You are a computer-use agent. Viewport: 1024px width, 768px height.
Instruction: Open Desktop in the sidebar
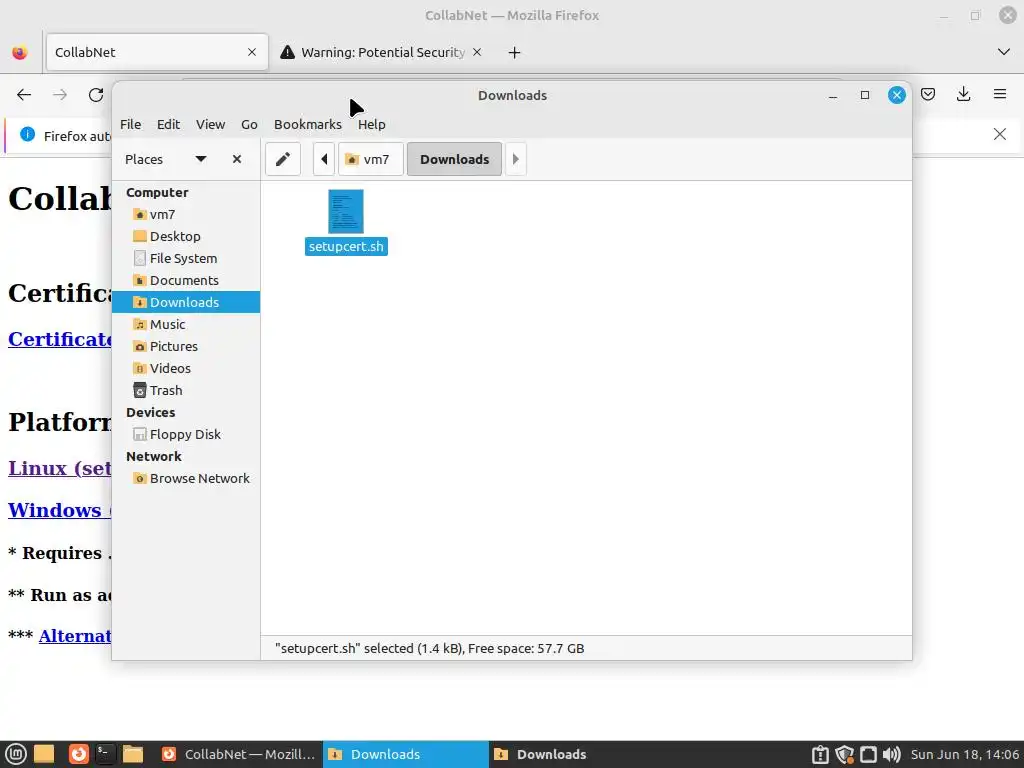[186, 236]
